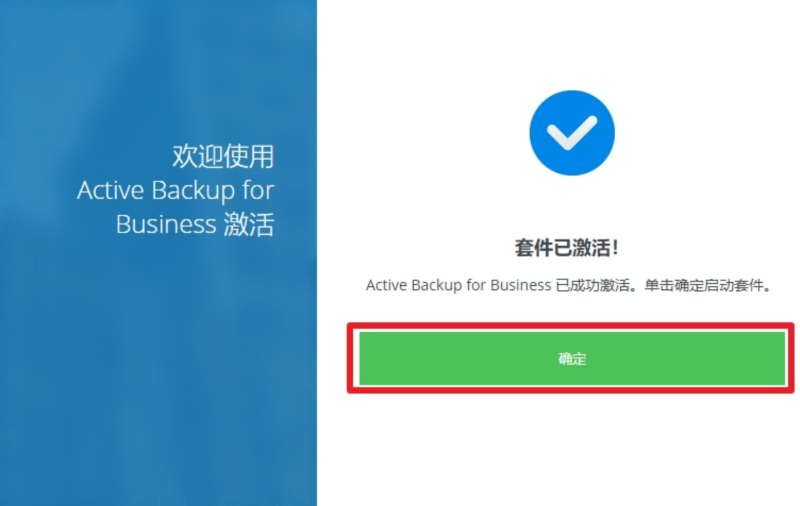The image size is (800, 506).
Task: Click the white tick inside blue circle
Action: 572,133
